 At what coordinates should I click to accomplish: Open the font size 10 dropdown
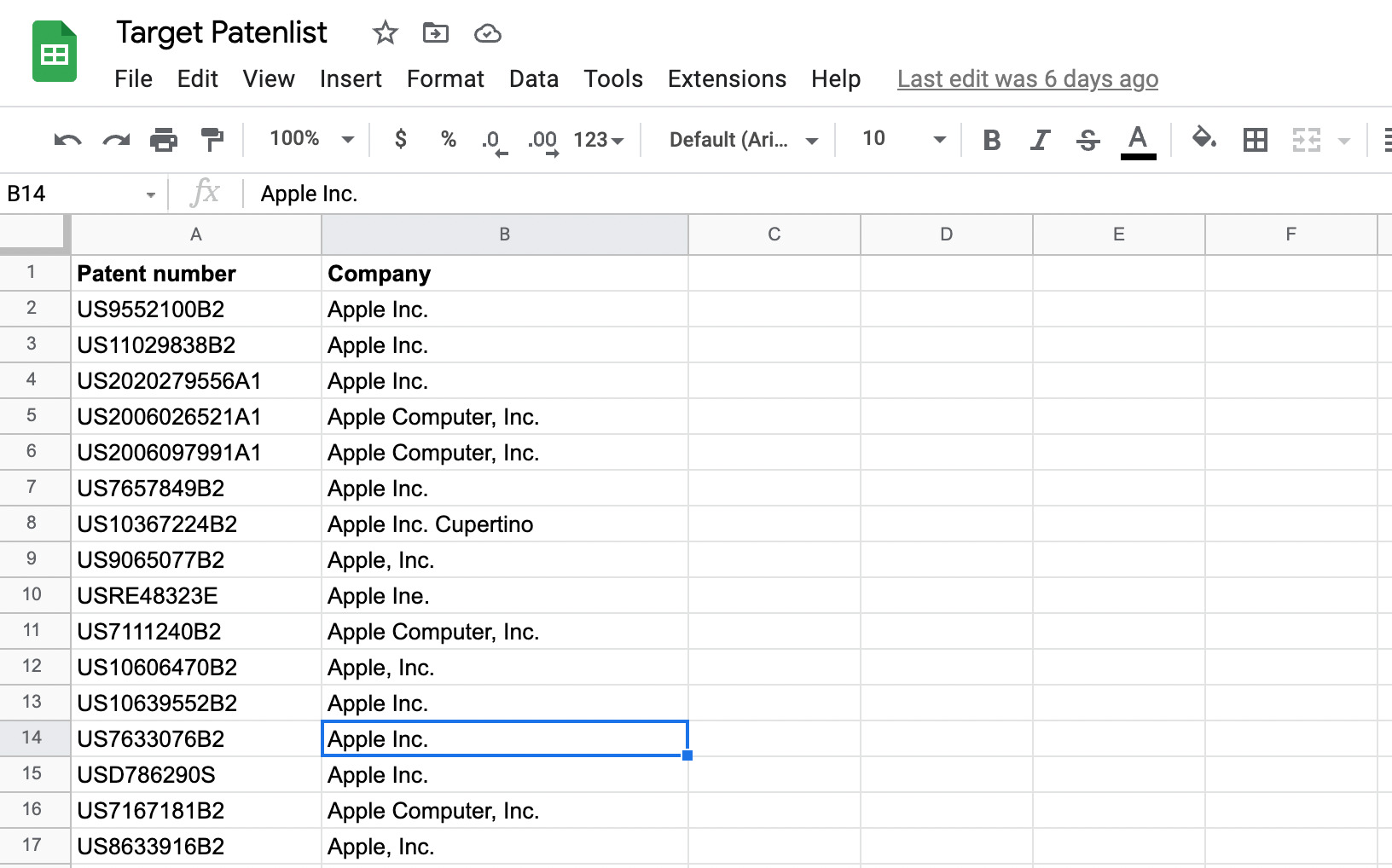pos(904,139)
